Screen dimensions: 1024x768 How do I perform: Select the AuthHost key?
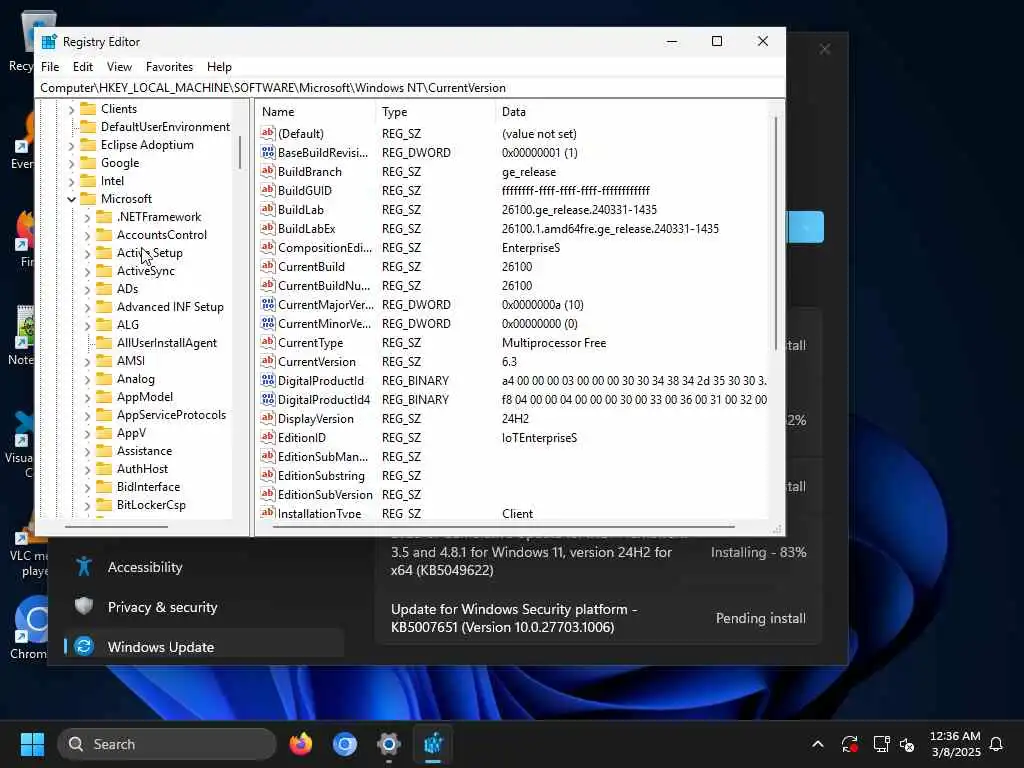142,469
